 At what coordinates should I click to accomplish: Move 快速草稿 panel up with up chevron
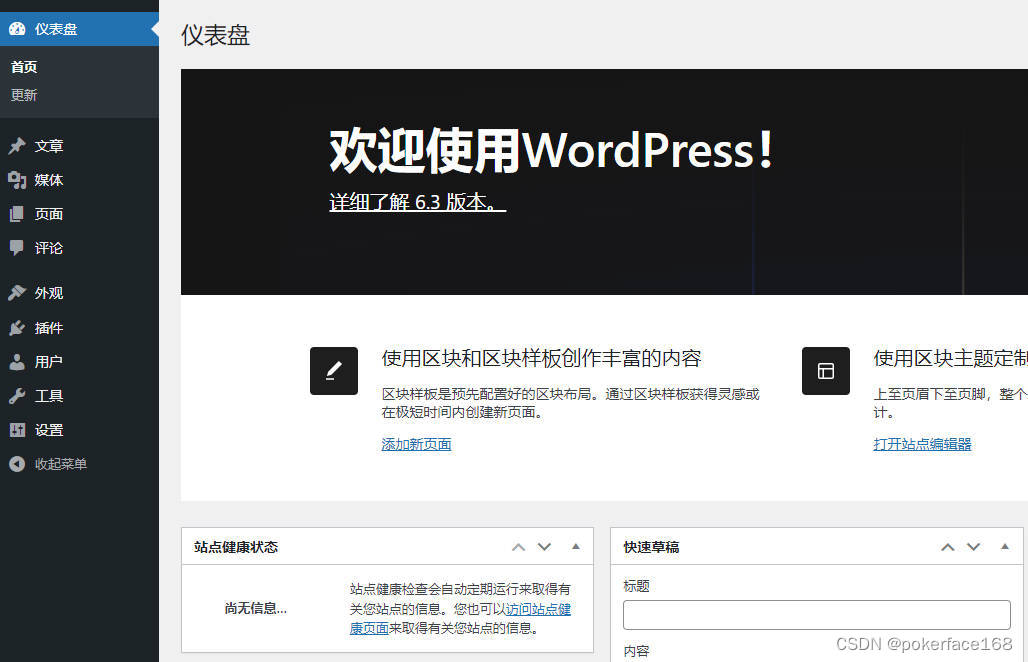click(947, 547)
